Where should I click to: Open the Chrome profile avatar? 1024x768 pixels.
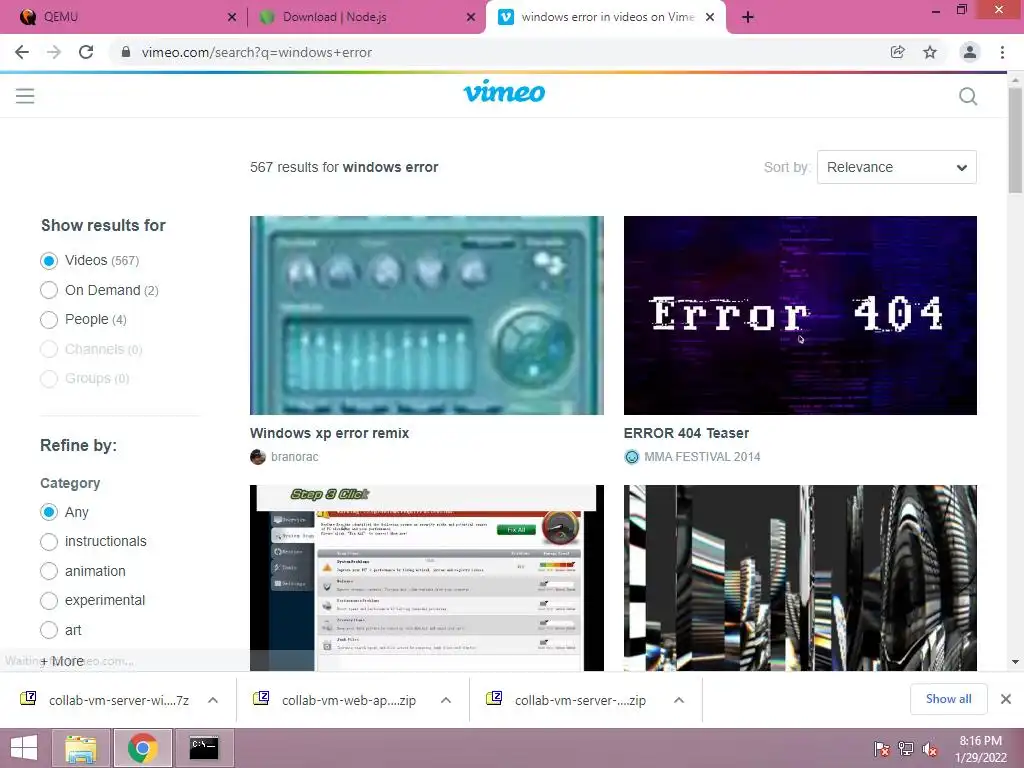(970, 52)
